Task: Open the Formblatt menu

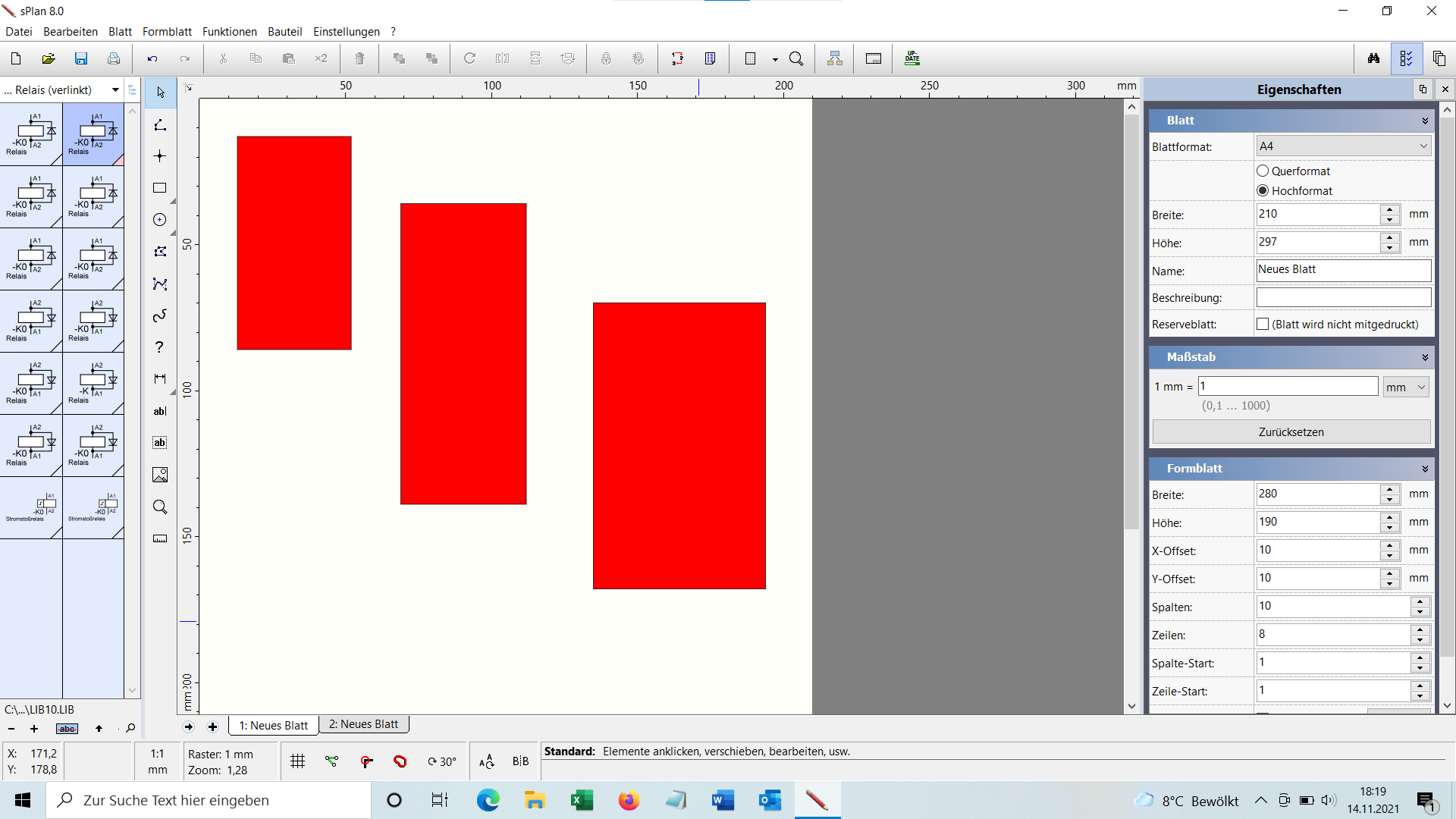Action: pos(167,32)
